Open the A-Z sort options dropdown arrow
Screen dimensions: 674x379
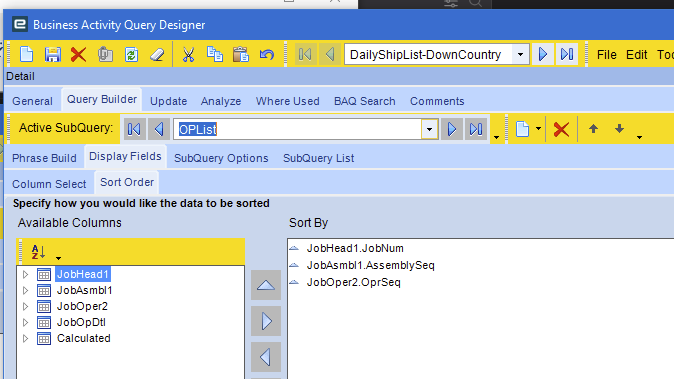tap(58, 258)
